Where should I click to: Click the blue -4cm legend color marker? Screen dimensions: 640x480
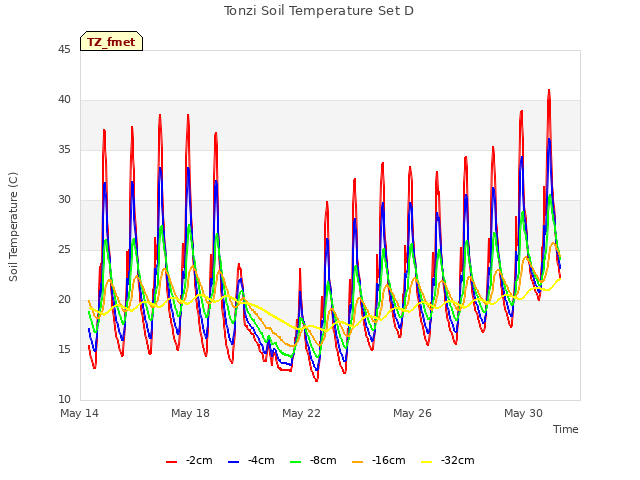[x=233, y=462]
